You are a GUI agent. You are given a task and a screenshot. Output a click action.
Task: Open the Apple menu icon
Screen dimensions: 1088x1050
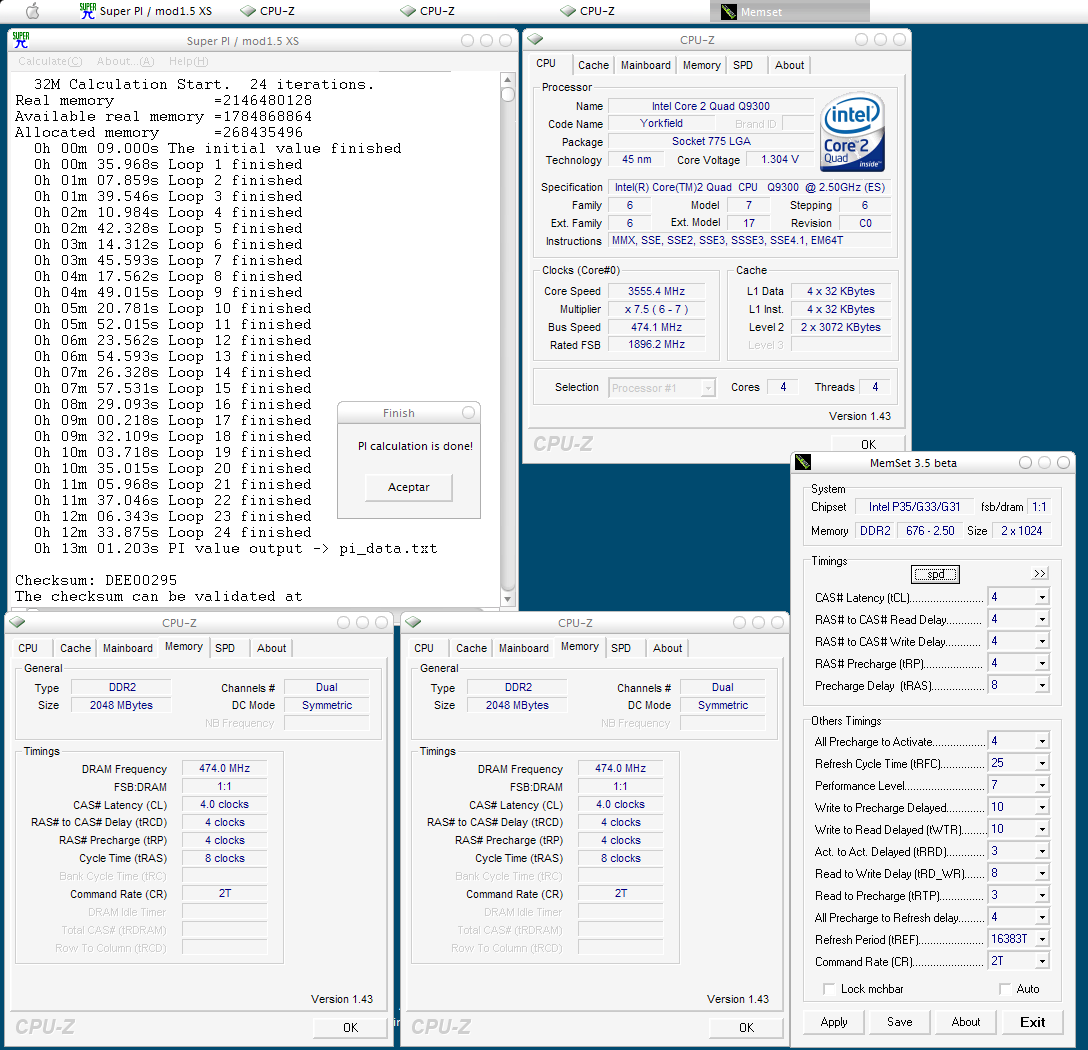point(33,10)
